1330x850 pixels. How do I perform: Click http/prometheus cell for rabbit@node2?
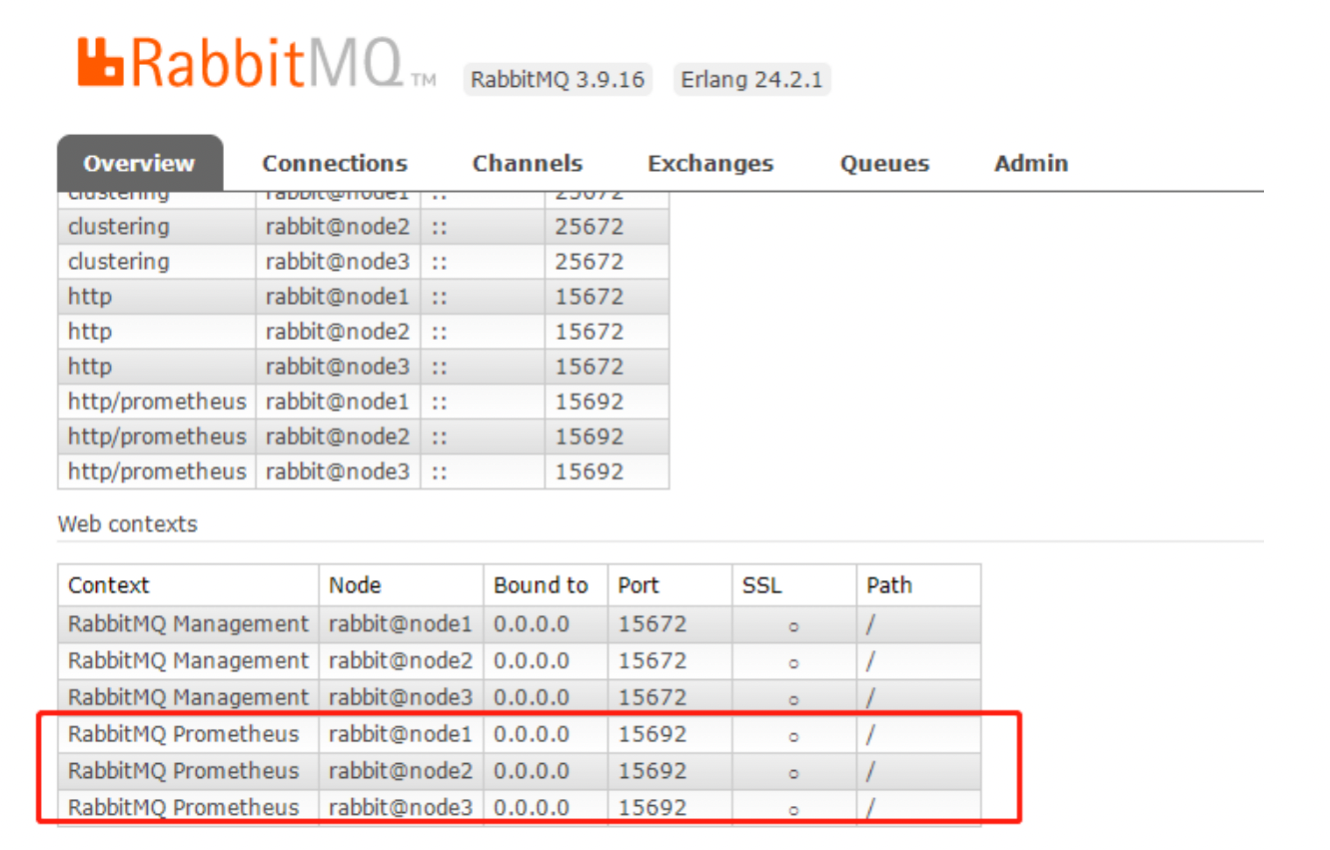click(x=157, y=437)
